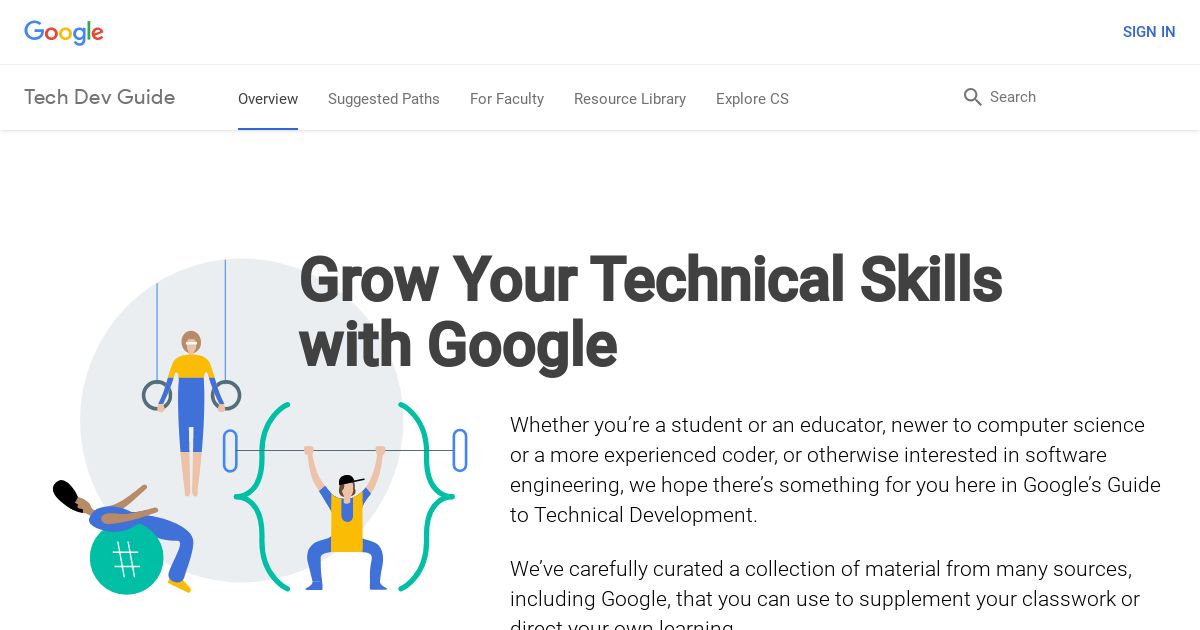Click the search magnifier icon
Viewport: 1200px width, 630px height.
point(972,97)
